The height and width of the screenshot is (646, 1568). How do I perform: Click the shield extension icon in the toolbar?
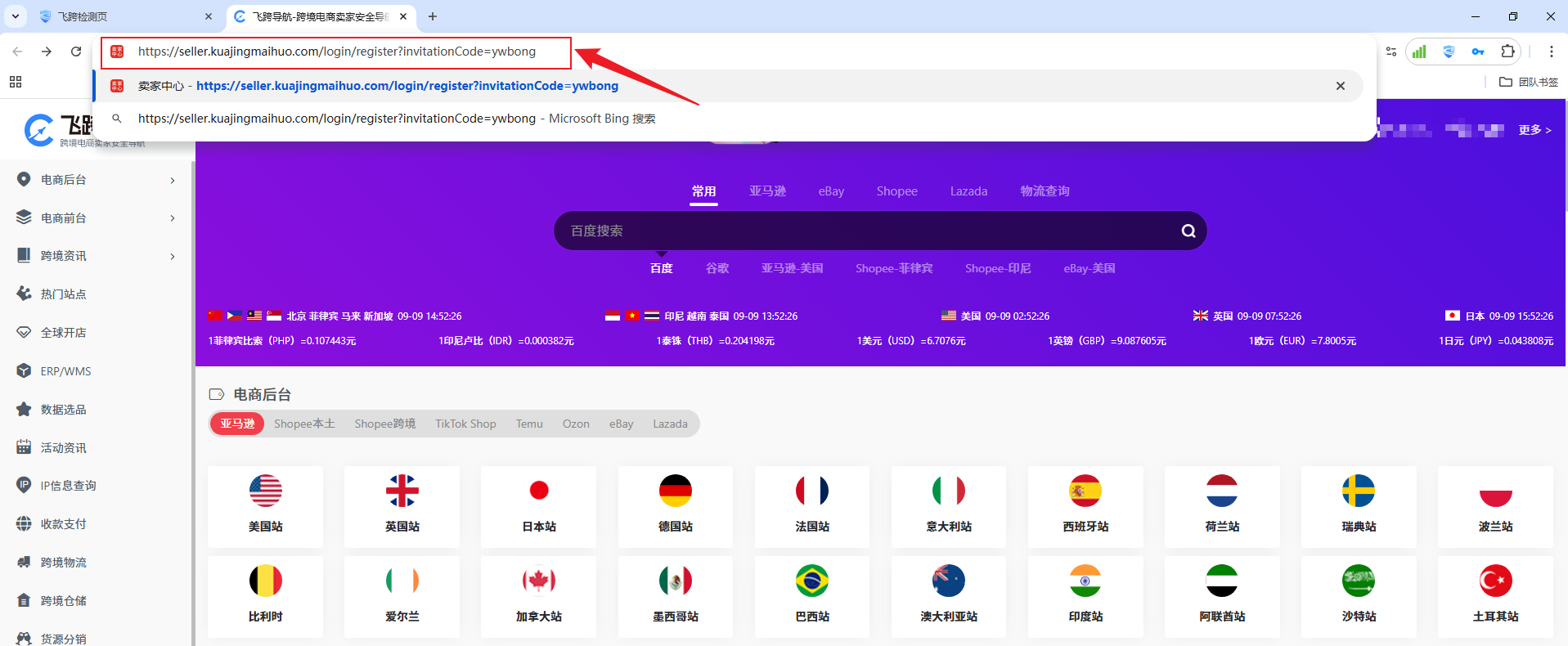[1449, 52]
